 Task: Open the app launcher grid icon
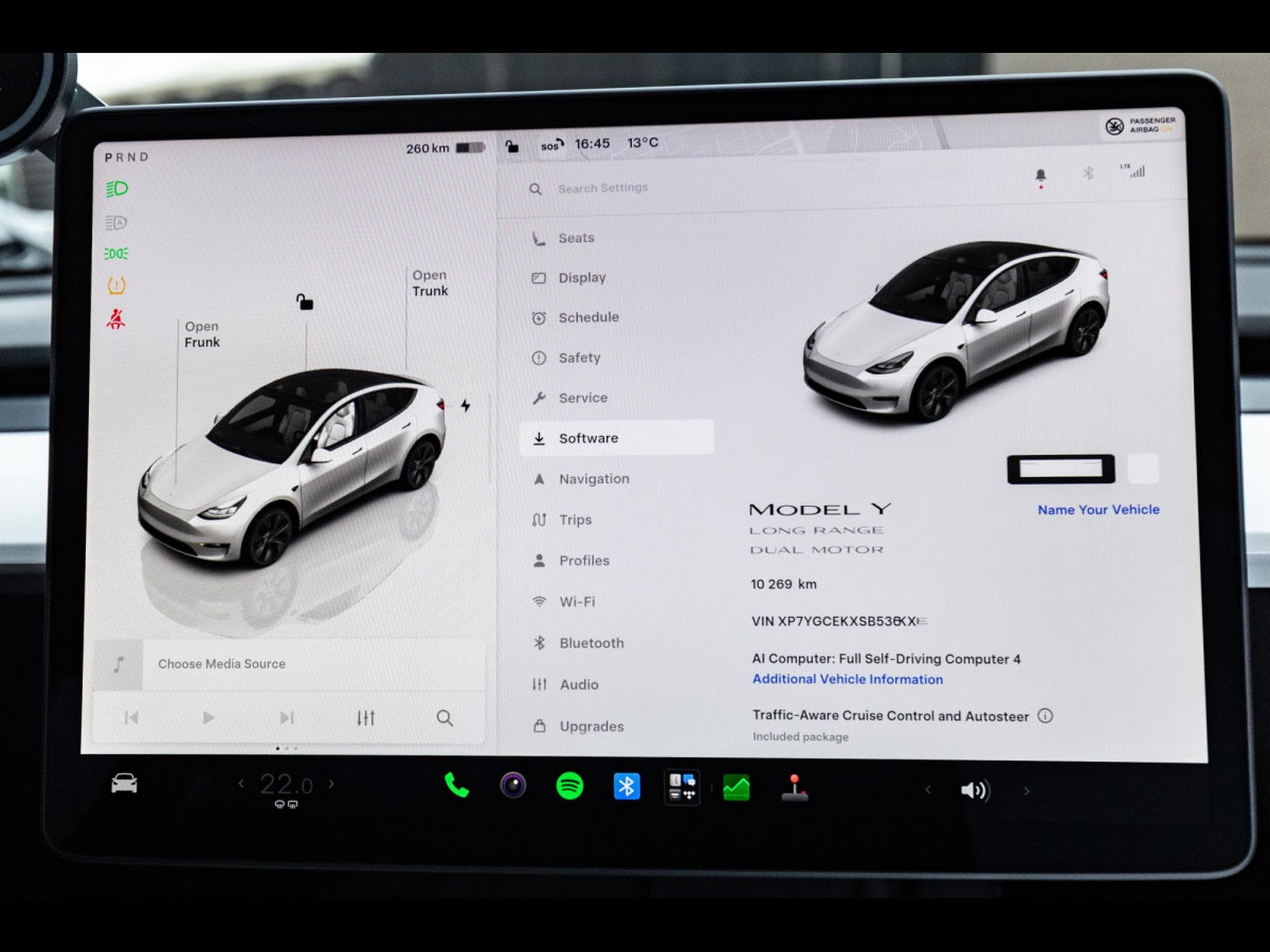(x=682, y=788)
